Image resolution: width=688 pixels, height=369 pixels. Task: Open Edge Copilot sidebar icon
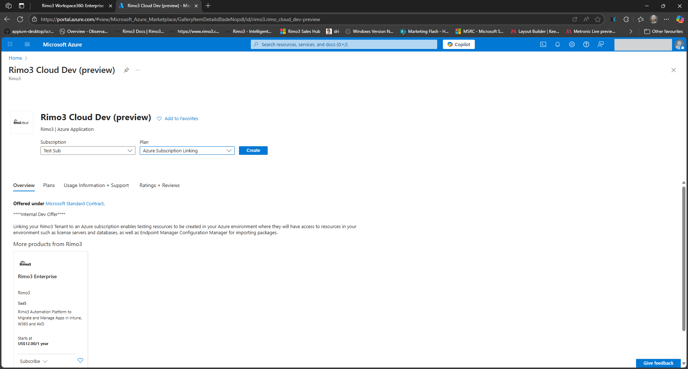pos(680,19)
